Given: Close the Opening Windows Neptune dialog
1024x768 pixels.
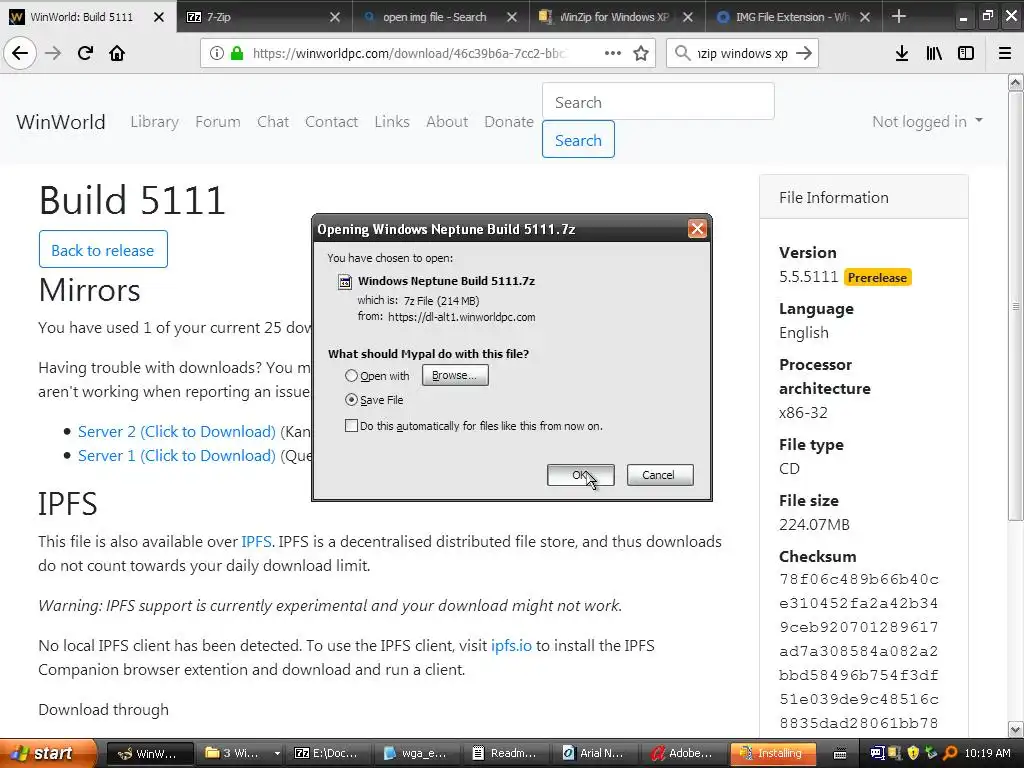Looking at the screenshot, I should click(697, 229).
